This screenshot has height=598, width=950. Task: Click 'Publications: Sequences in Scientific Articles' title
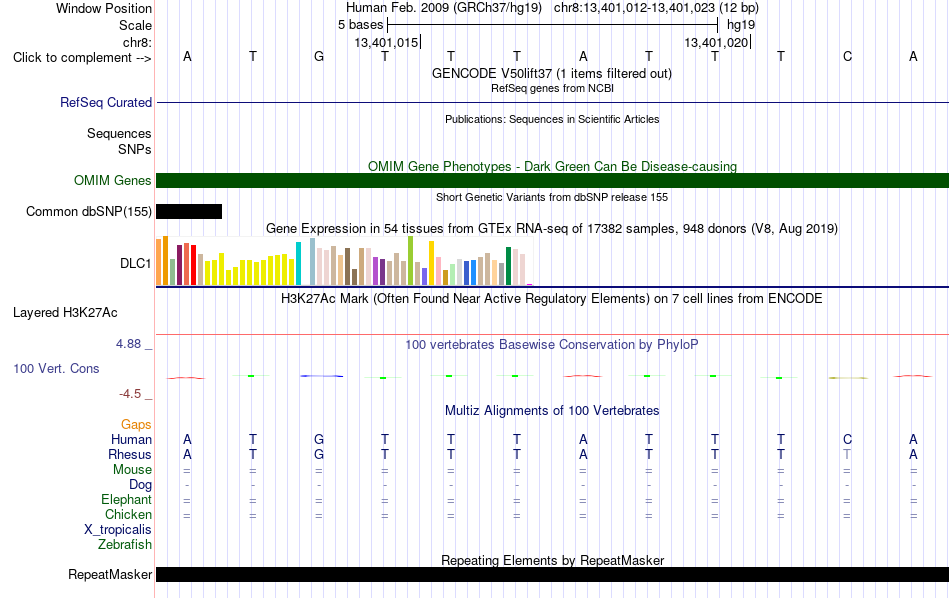pyautogui.click(x=552, y=119)
